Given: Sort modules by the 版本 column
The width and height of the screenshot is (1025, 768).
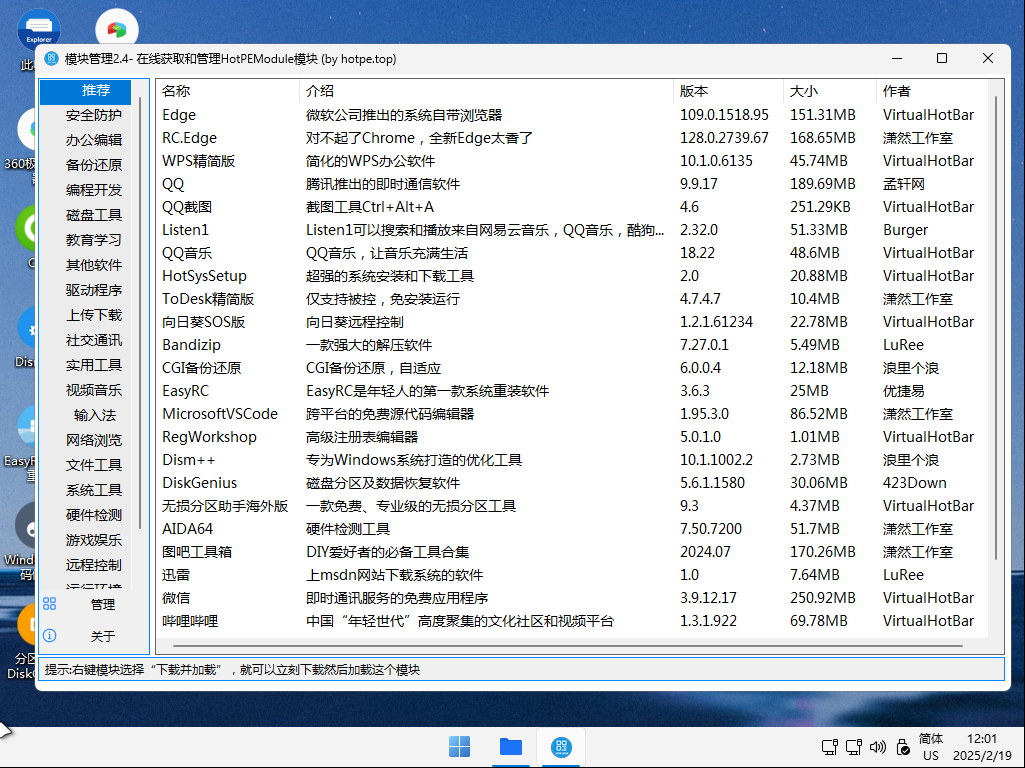Looking at the screenshot, I should (x=728, y=92).
